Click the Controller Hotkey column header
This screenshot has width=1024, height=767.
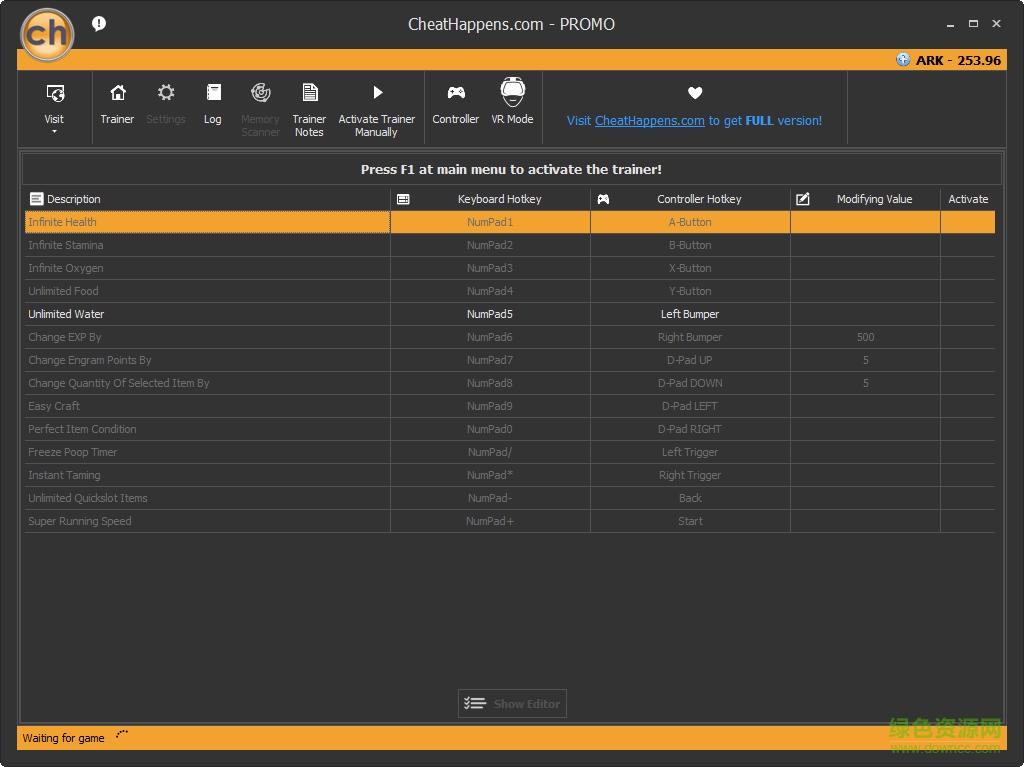point(699,199)
